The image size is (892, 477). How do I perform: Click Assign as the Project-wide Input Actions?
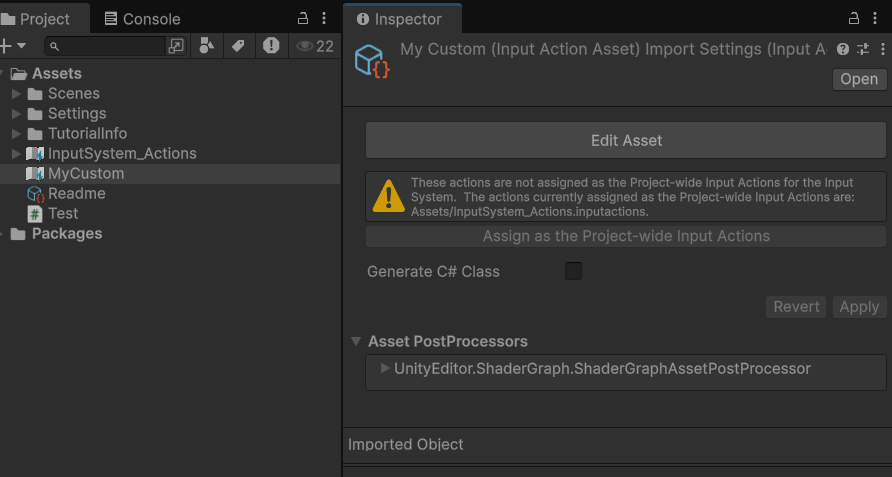pos(626,236)
